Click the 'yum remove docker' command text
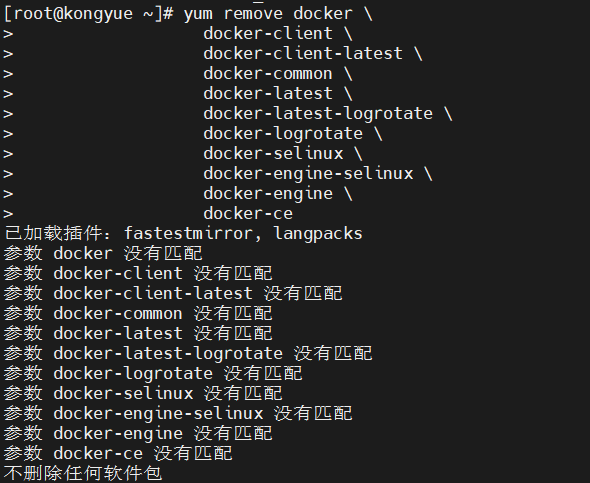 point(268,14)
